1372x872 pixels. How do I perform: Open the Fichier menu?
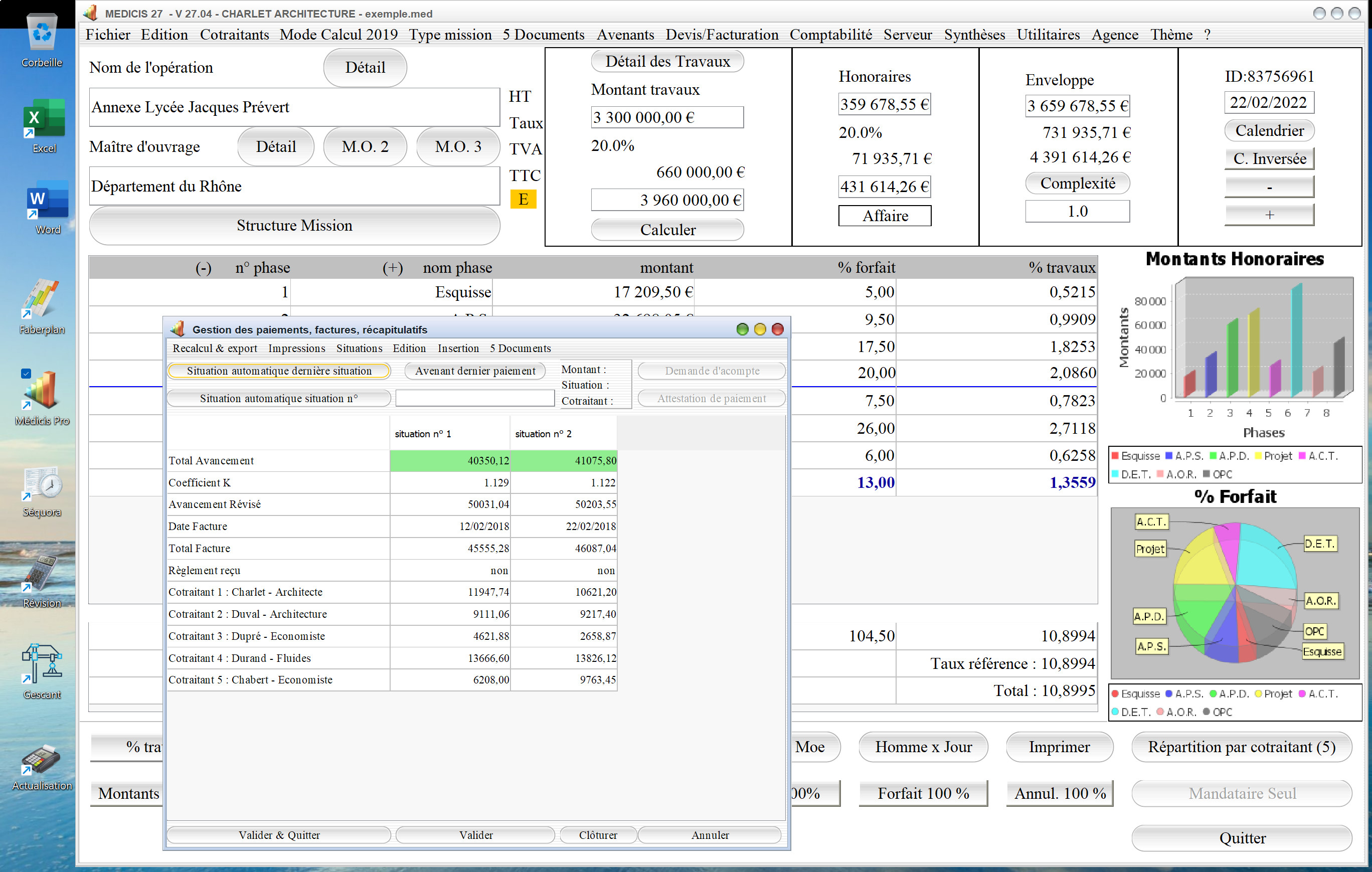point(108,35)
